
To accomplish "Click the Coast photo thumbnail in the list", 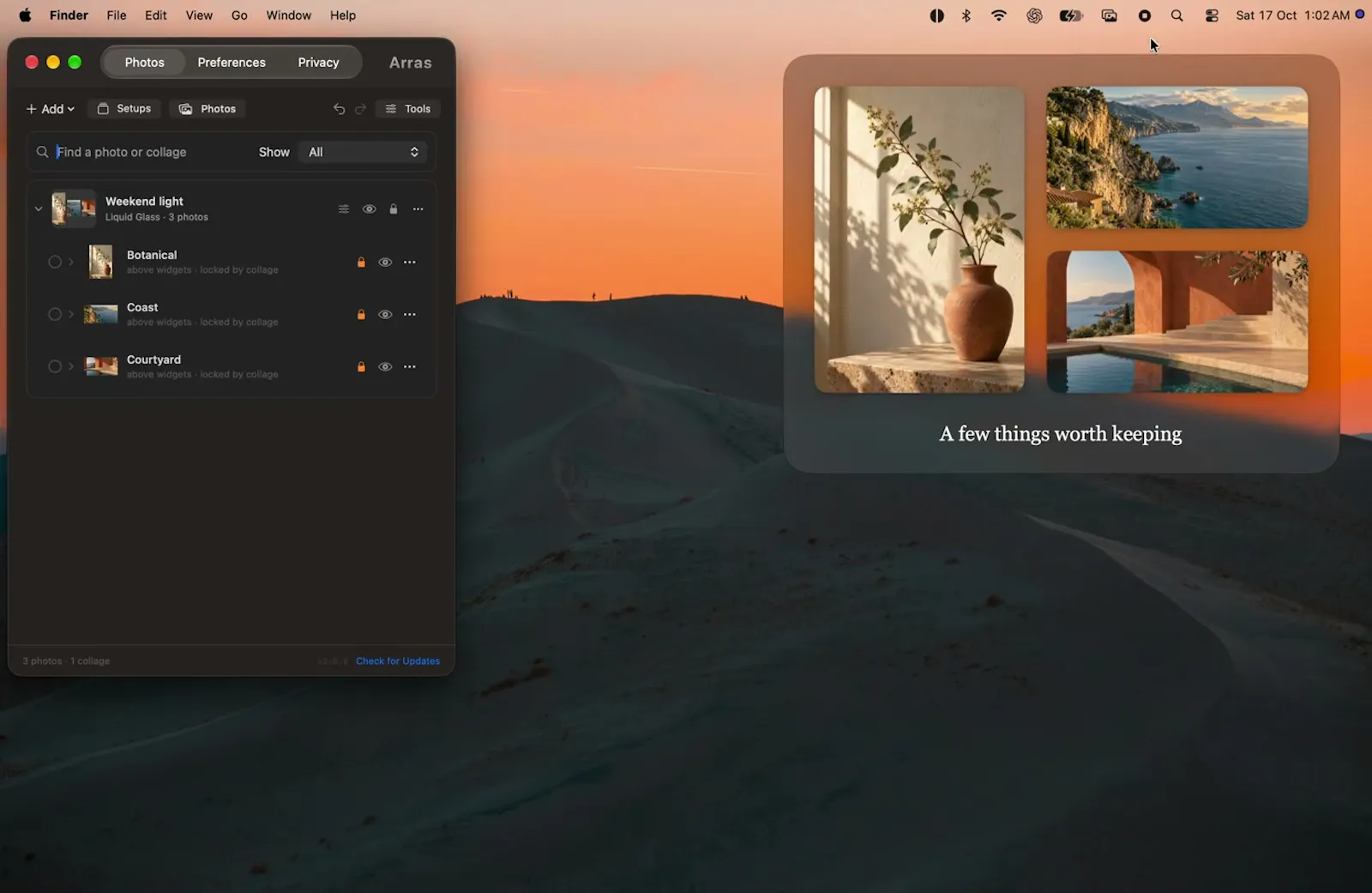I will [101, 314].
